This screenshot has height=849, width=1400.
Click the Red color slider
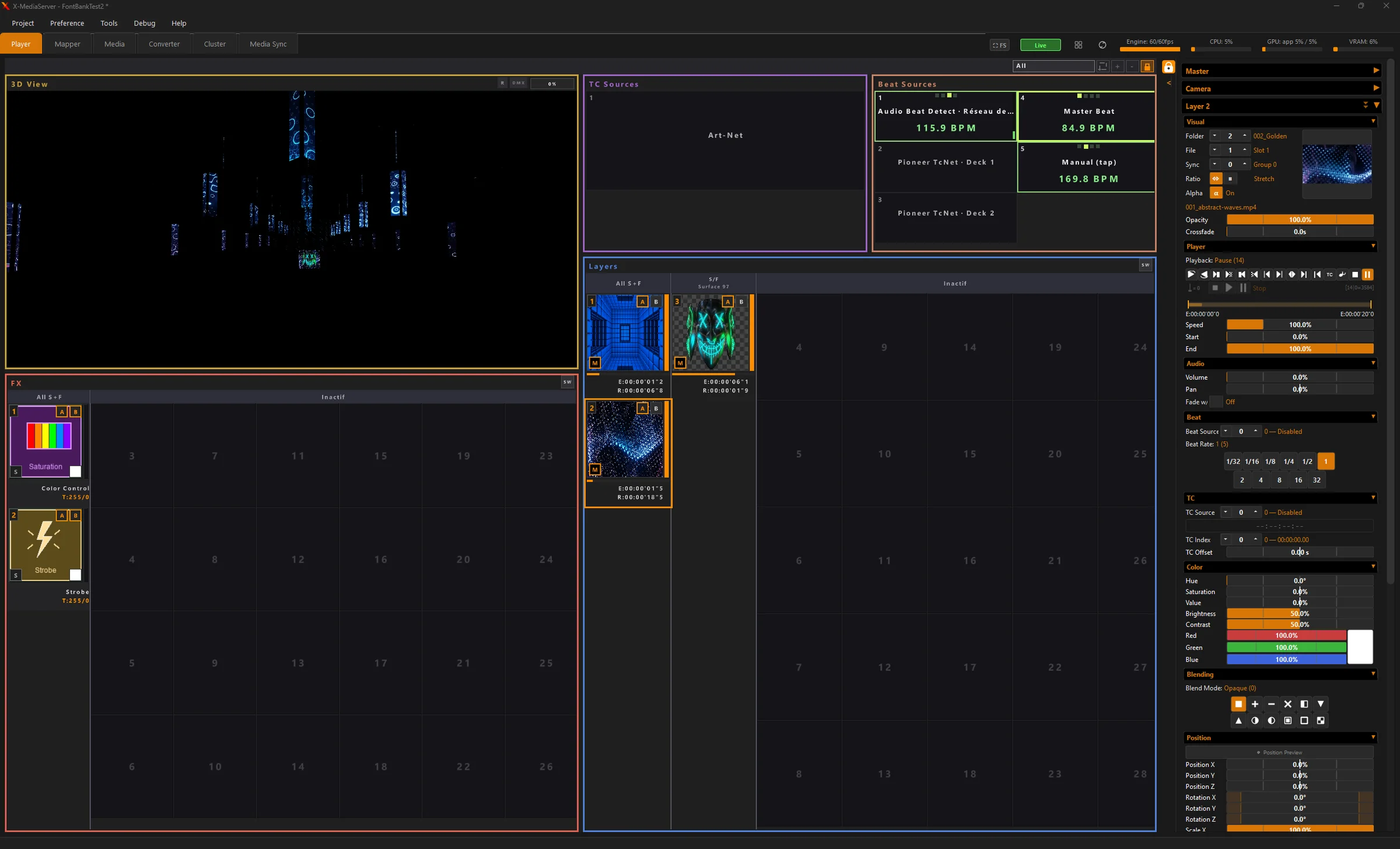(1286, 635)
